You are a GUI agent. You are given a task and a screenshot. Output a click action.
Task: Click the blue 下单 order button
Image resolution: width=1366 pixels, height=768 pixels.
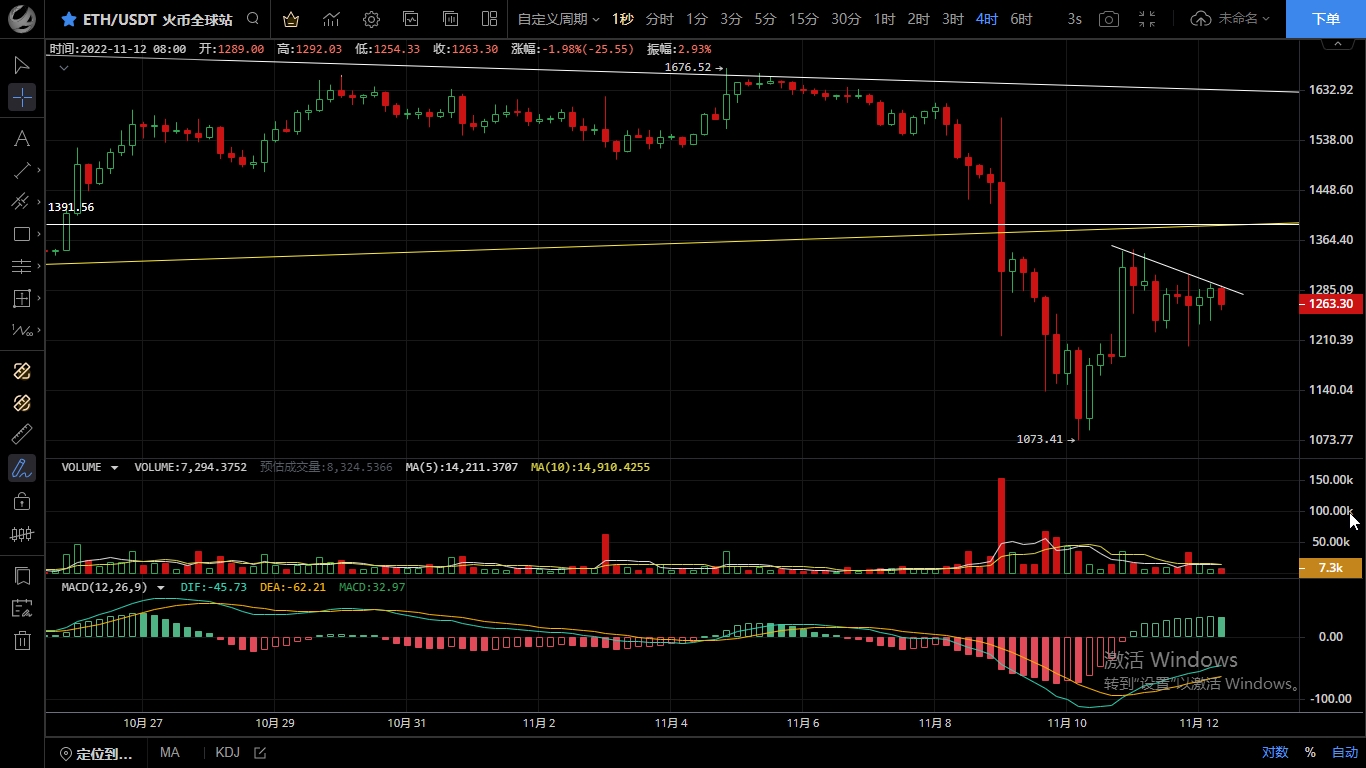pyautogui.click(x=1326, y=19)
